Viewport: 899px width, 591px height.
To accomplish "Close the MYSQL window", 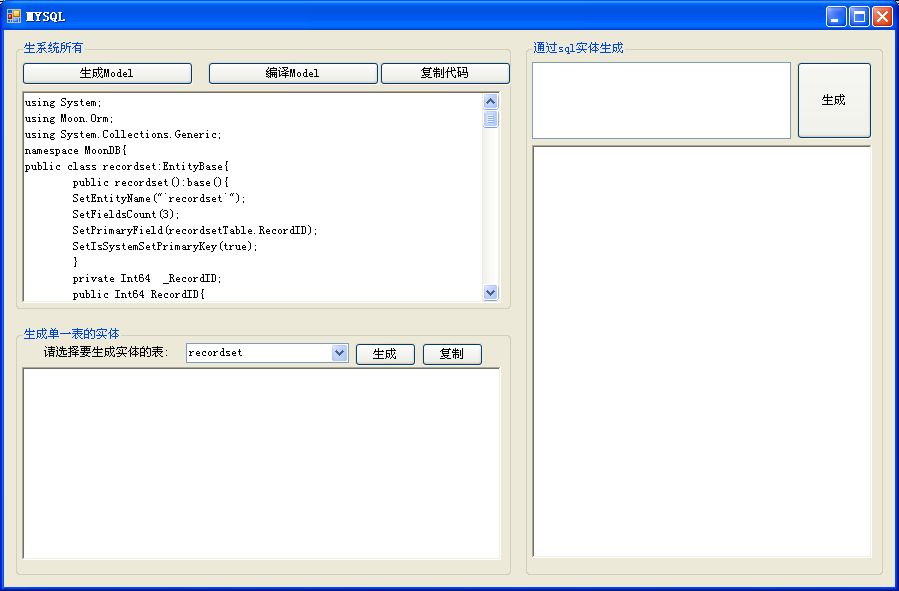I will (x=882, y=17).
